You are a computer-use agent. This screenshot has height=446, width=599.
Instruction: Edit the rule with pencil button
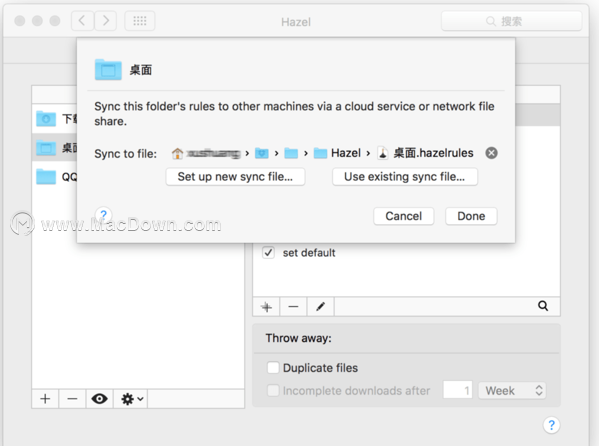click(321, 307)
